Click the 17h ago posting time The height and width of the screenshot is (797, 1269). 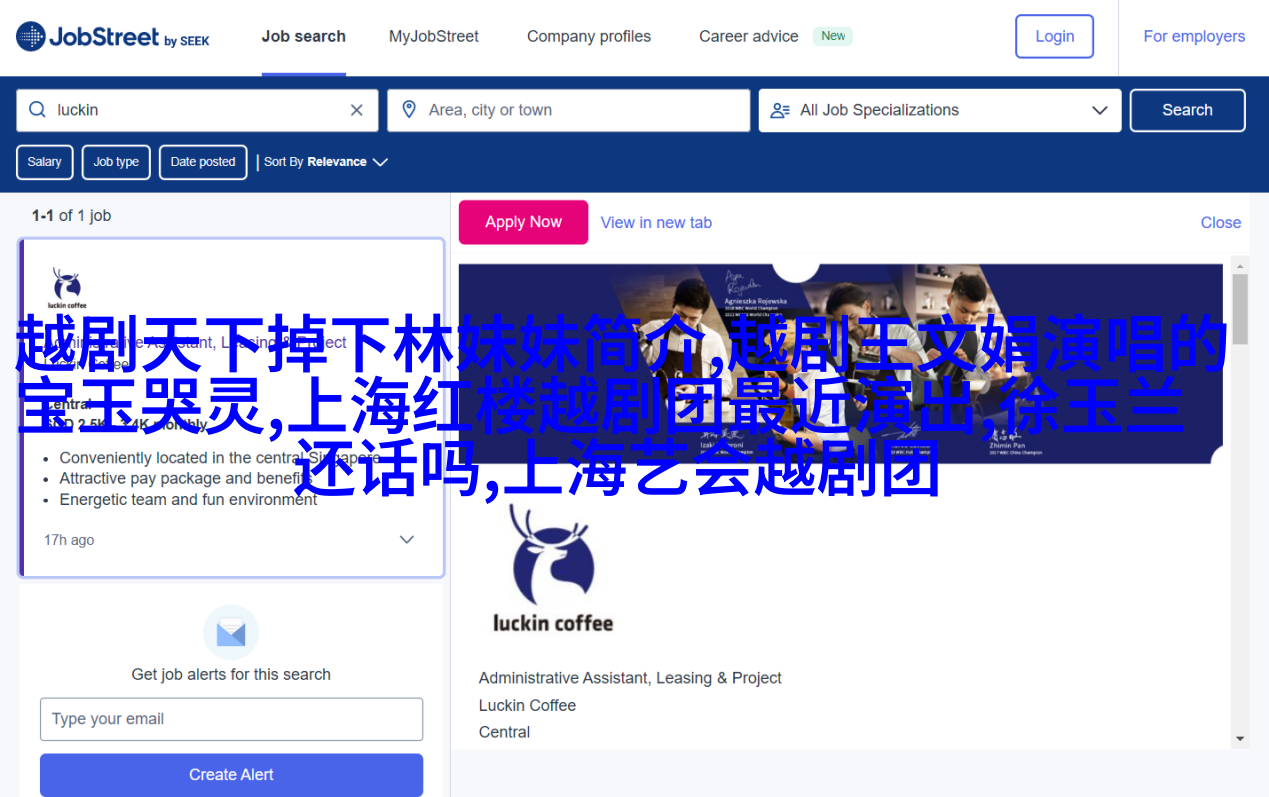pos(69,540)
